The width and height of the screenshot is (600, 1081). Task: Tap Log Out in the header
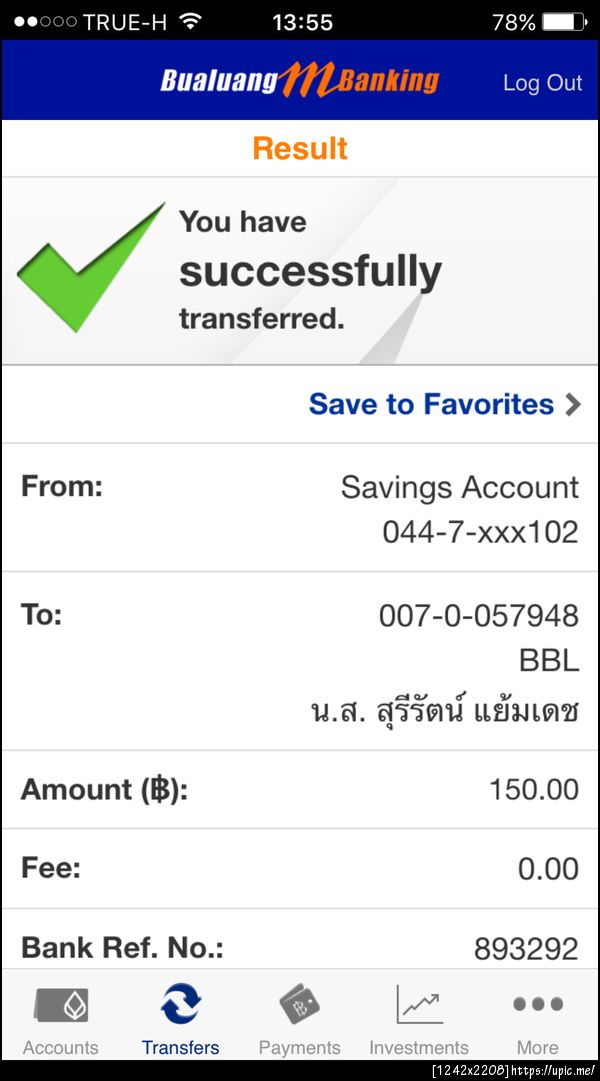click(x=542, y=83)
